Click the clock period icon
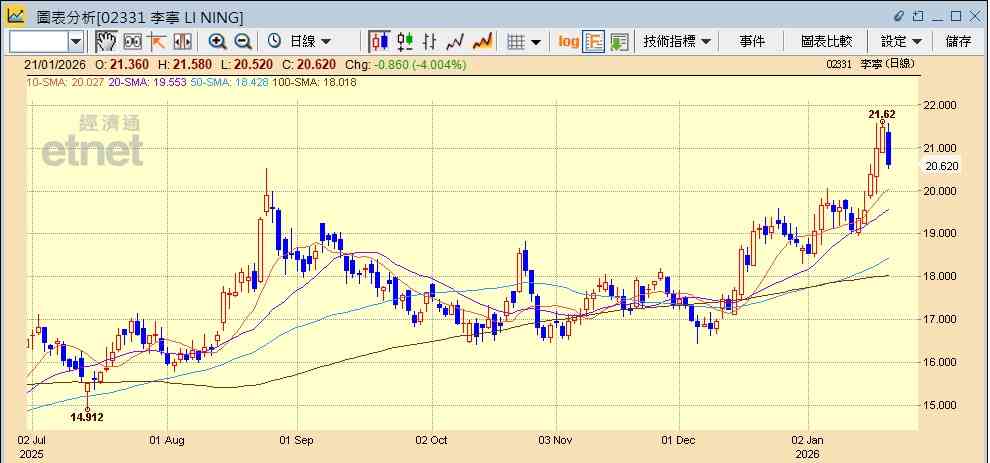This screenshot has height=463, width=990. 275,42
